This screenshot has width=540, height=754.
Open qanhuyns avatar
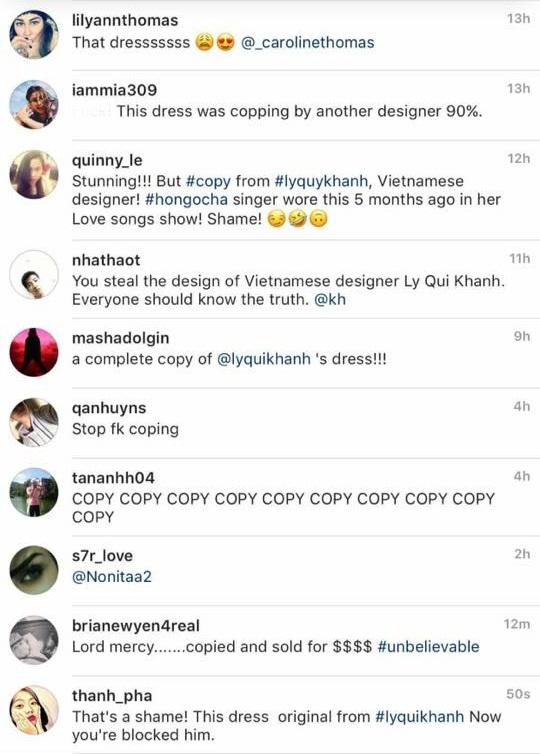pos(34,422)
